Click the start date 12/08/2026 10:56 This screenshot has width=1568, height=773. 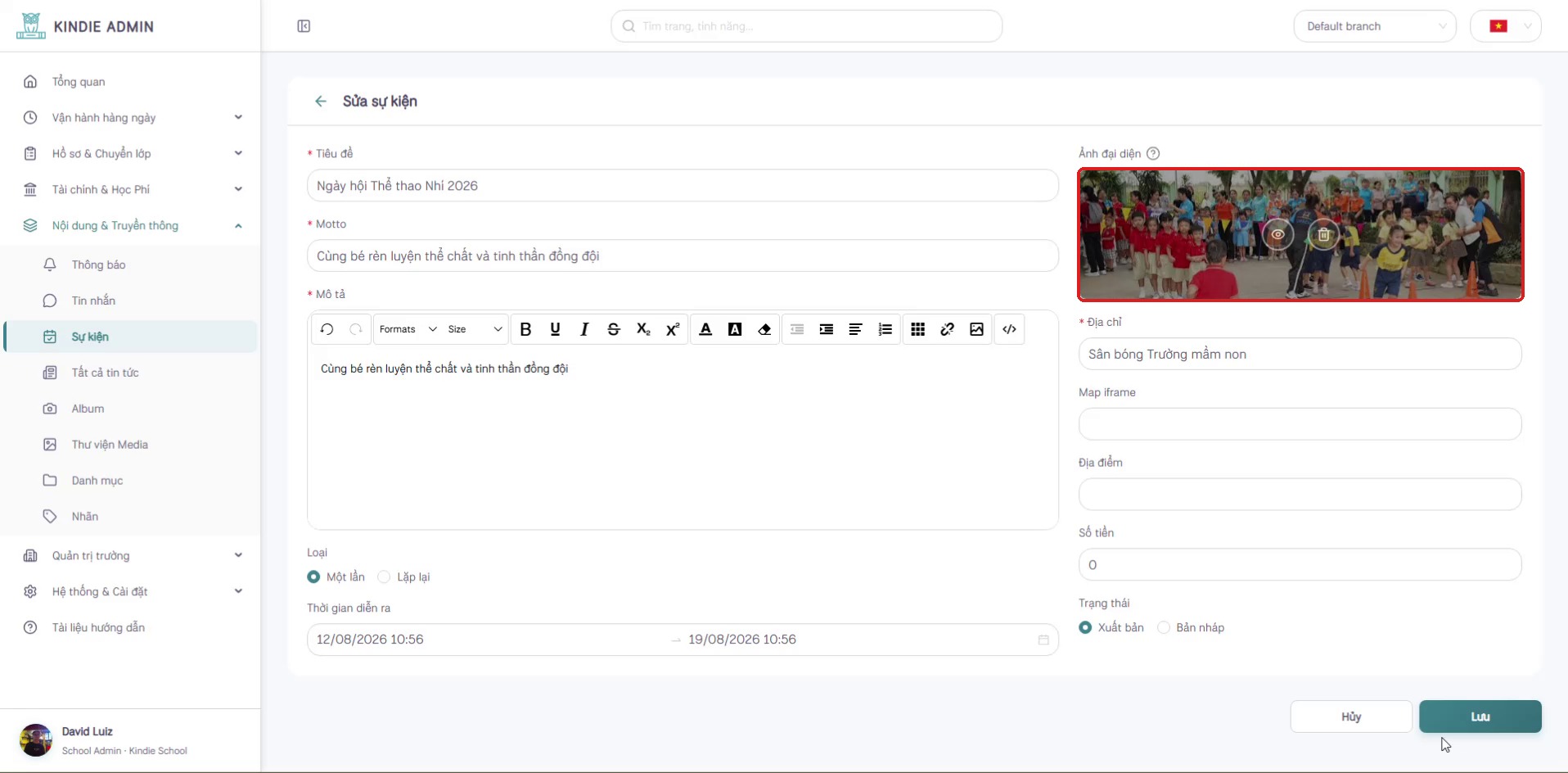pyautogui.click(x=370, y=640)
